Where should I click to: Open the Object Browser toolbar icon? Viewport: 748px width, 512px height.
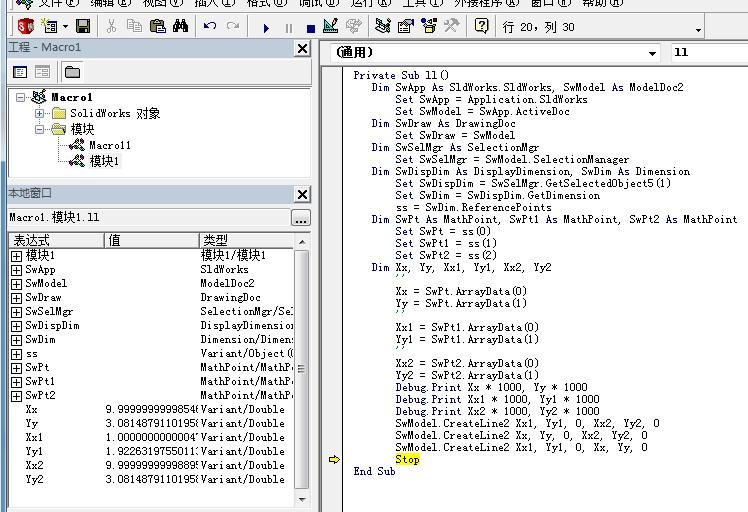[x=429, y=26]
